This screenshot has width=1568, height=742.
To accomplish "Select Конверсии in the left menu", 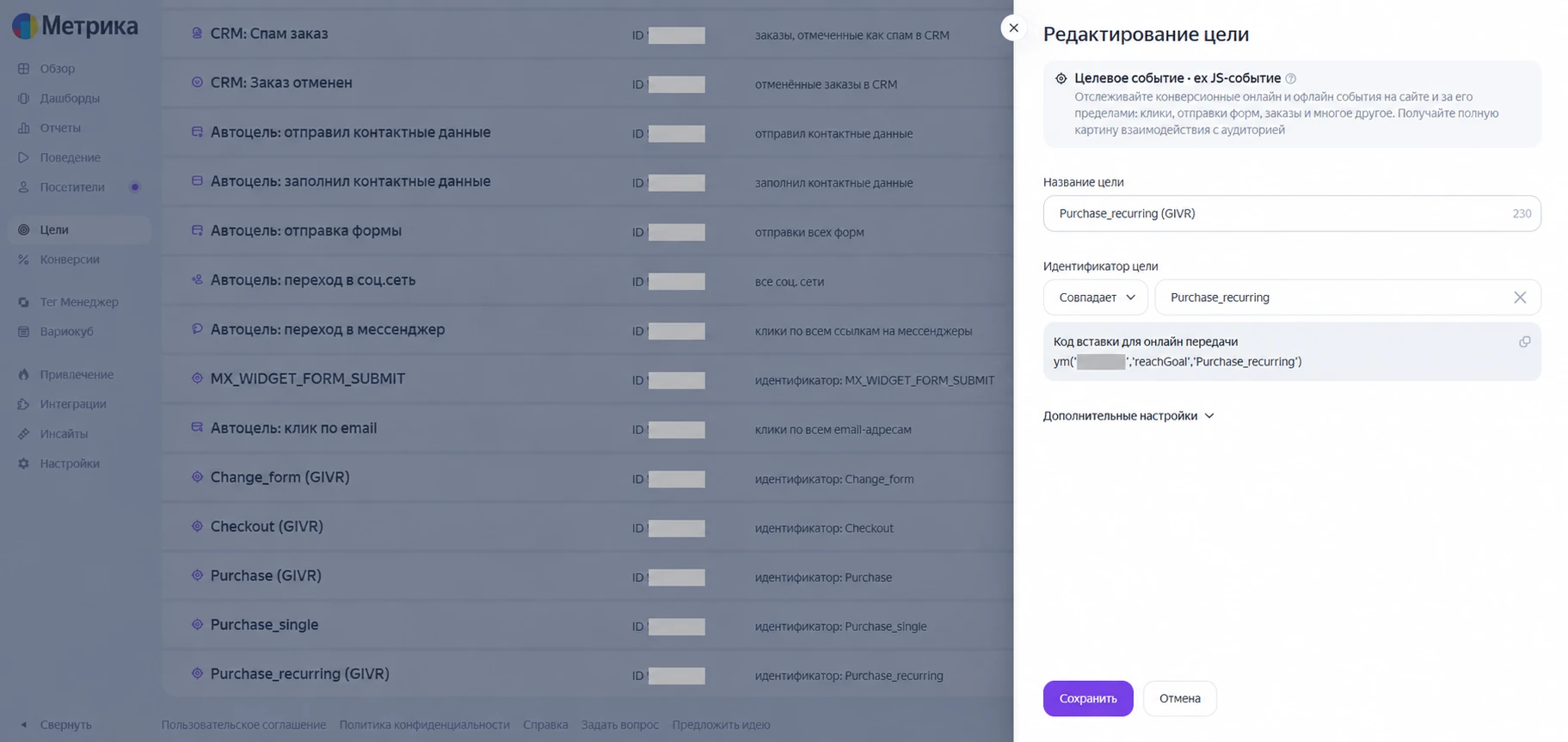I will click(69, 260).
